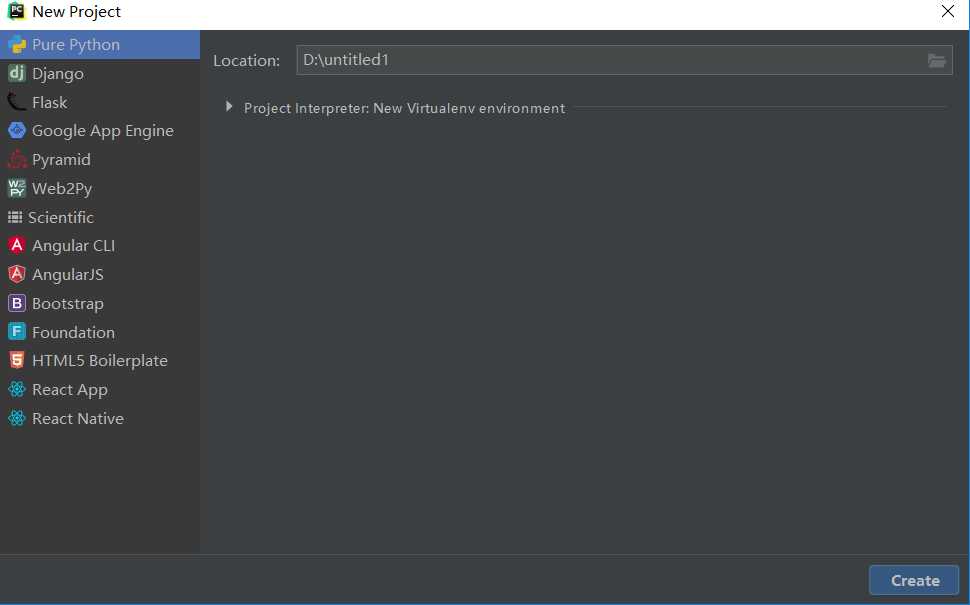Screen dimensions: 970x605
Task: Select Bootstrap project type
Action: point(100,303)
